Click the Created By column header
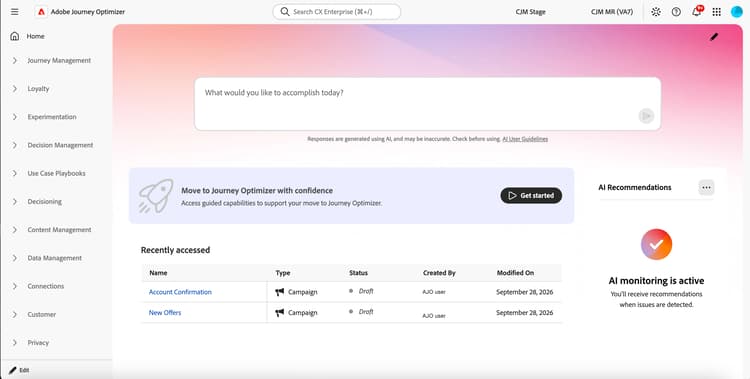This screenshot has height=379, width=750. click(x=439, y=273)
